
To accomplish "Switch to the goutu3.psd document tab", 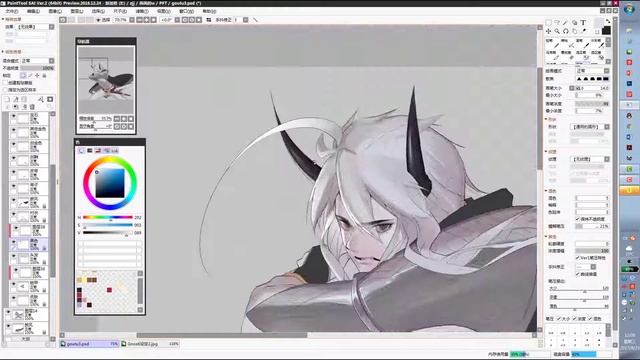I will (x=89, y=344).
